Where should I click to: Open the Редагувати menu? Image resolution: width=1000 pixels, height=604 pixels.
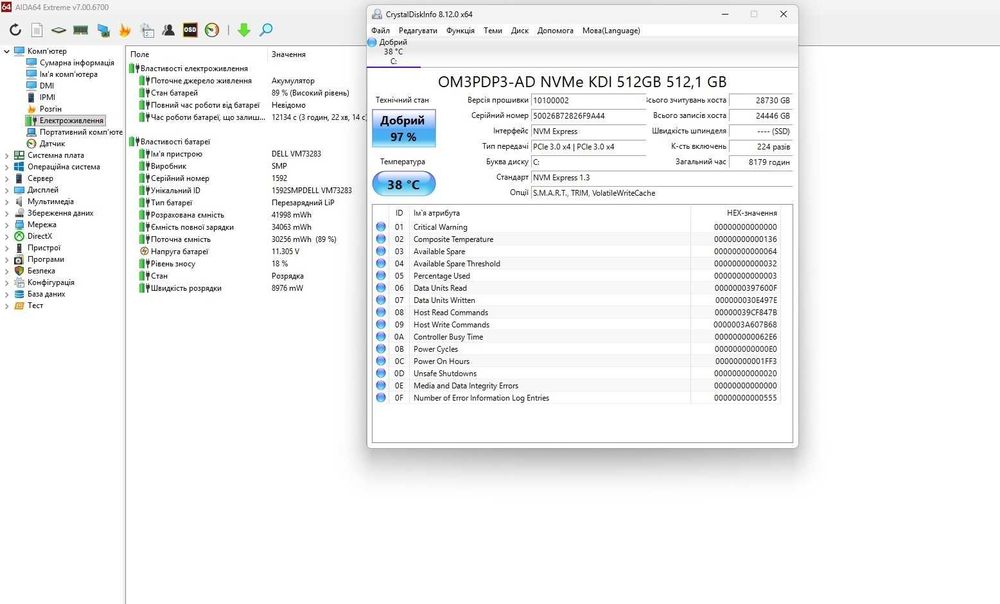[x=418, y=30]
